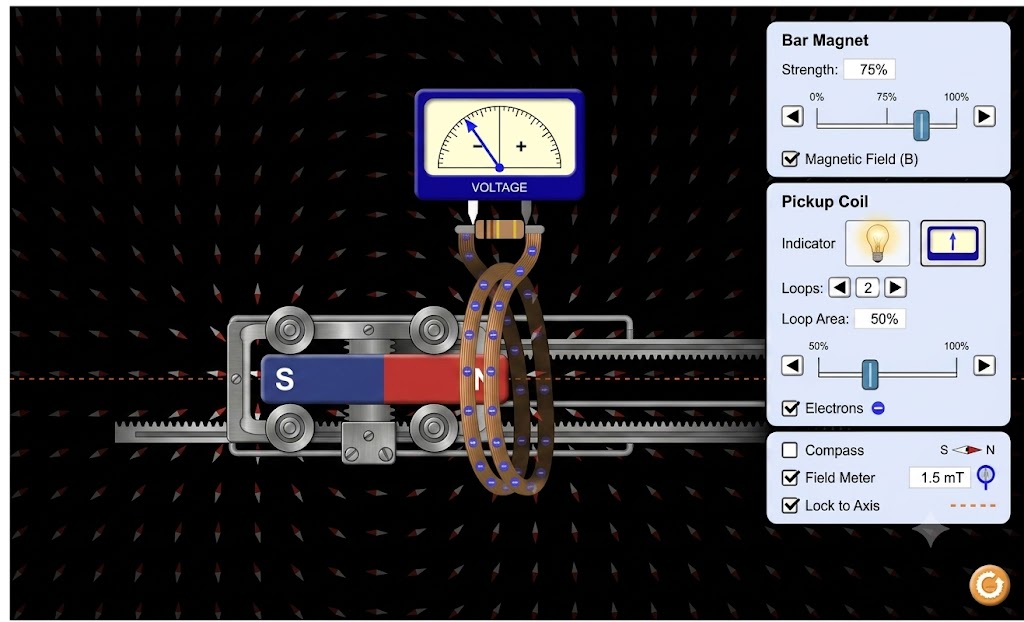Click the Loops count value 2
The height and width of the screenshot is (622, 1024).
pyautogui.click(x=868, y=287)
